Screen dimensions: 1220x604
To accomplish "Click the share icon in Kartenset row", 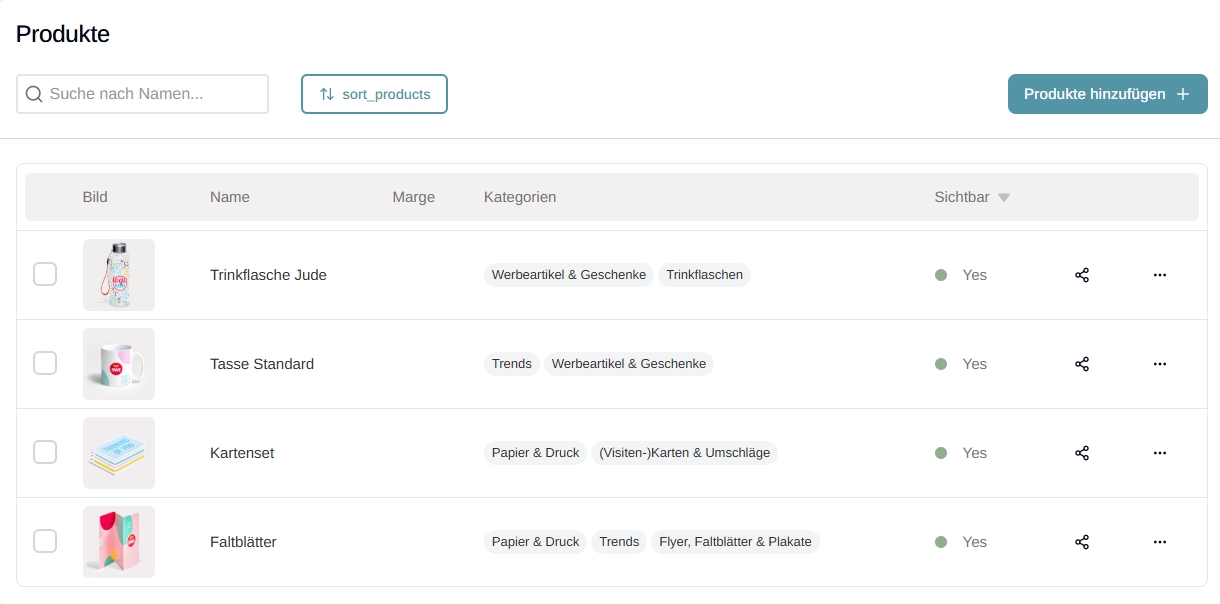I will coord(1081,453).
